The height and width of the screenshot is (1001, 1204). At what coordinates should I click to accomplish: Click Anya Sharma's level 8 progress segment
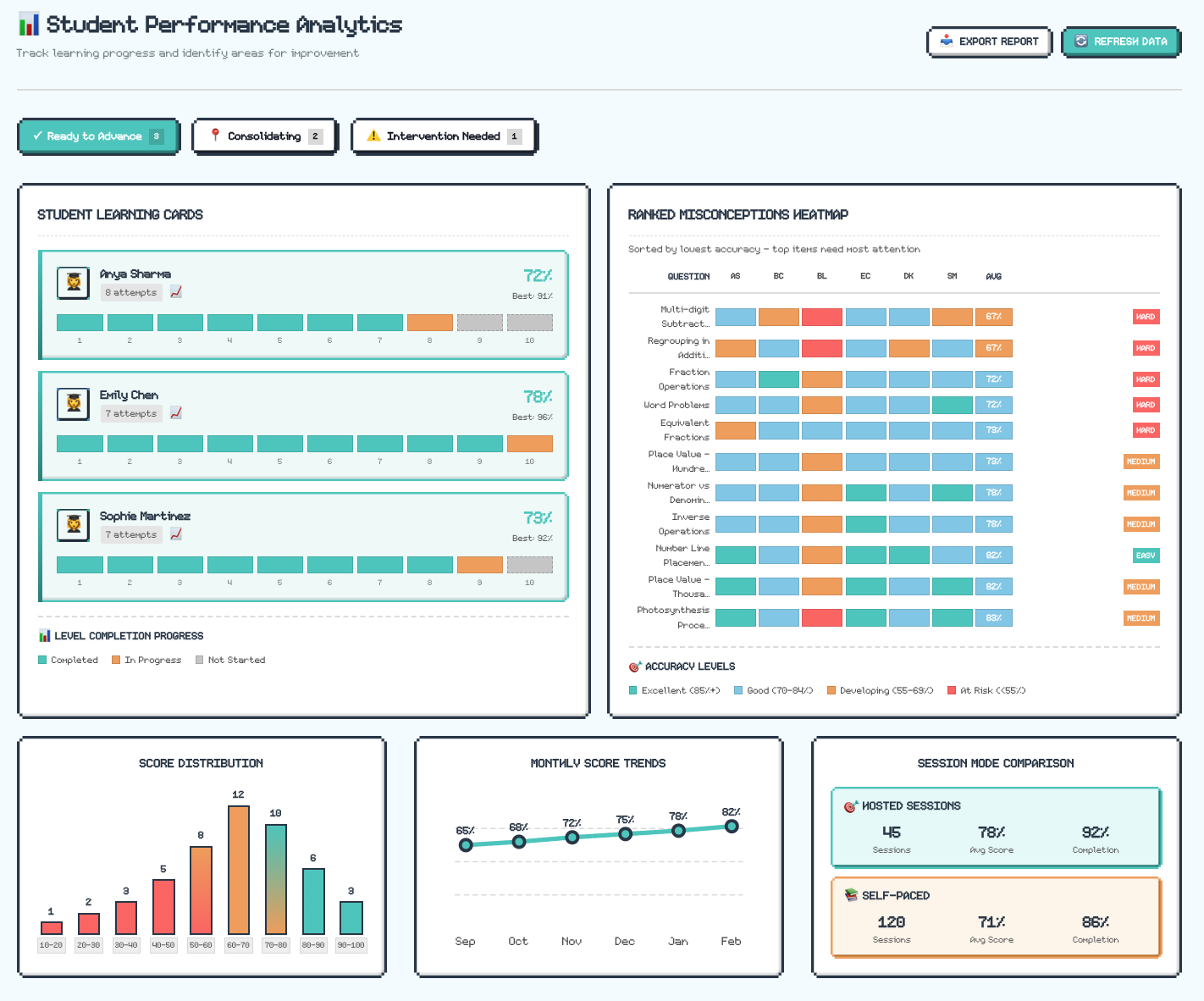point(429,323)
